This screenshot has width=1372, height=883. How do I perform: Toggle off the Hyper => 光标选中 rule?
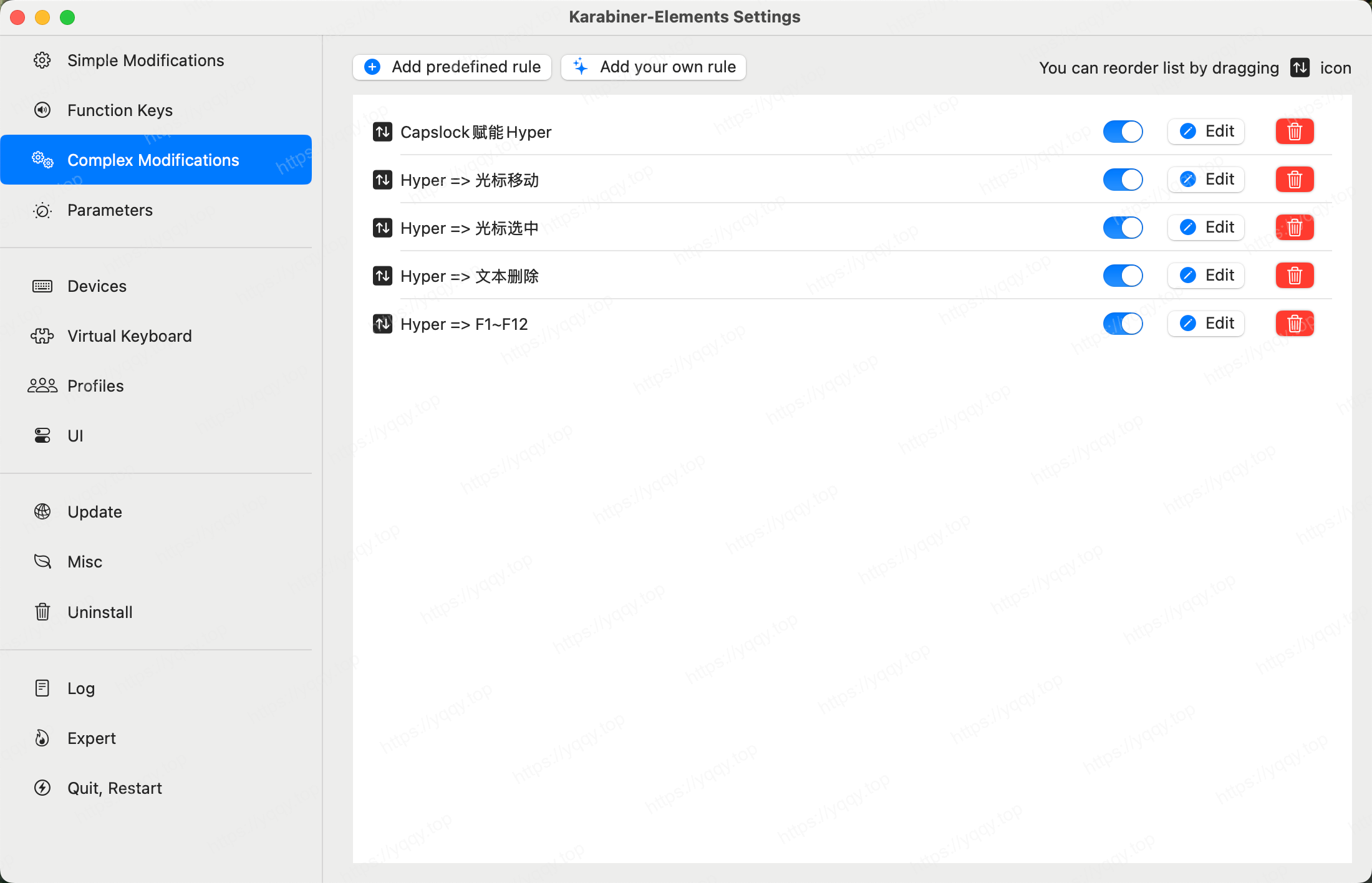(1123, 228)
